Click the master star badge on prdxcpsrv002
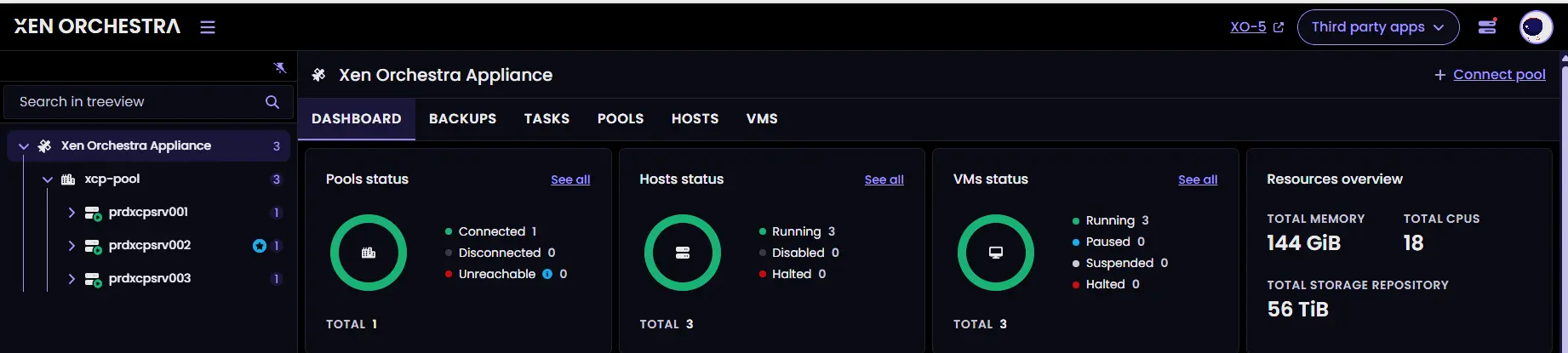Image resolution: width=1568 pixels, height=353 pixels. (260, 246)
